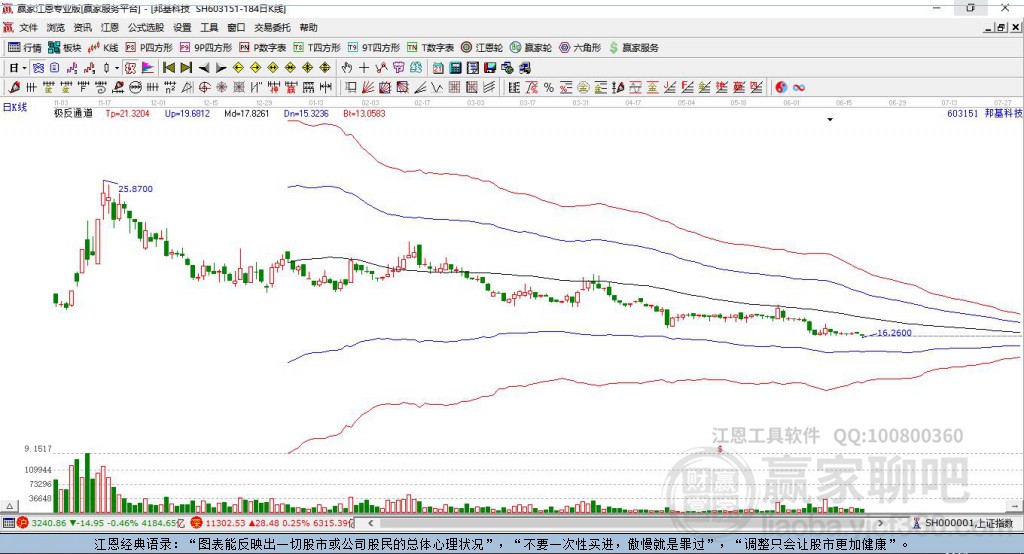Click the rectangle frame tool icon

coord(350,87)
